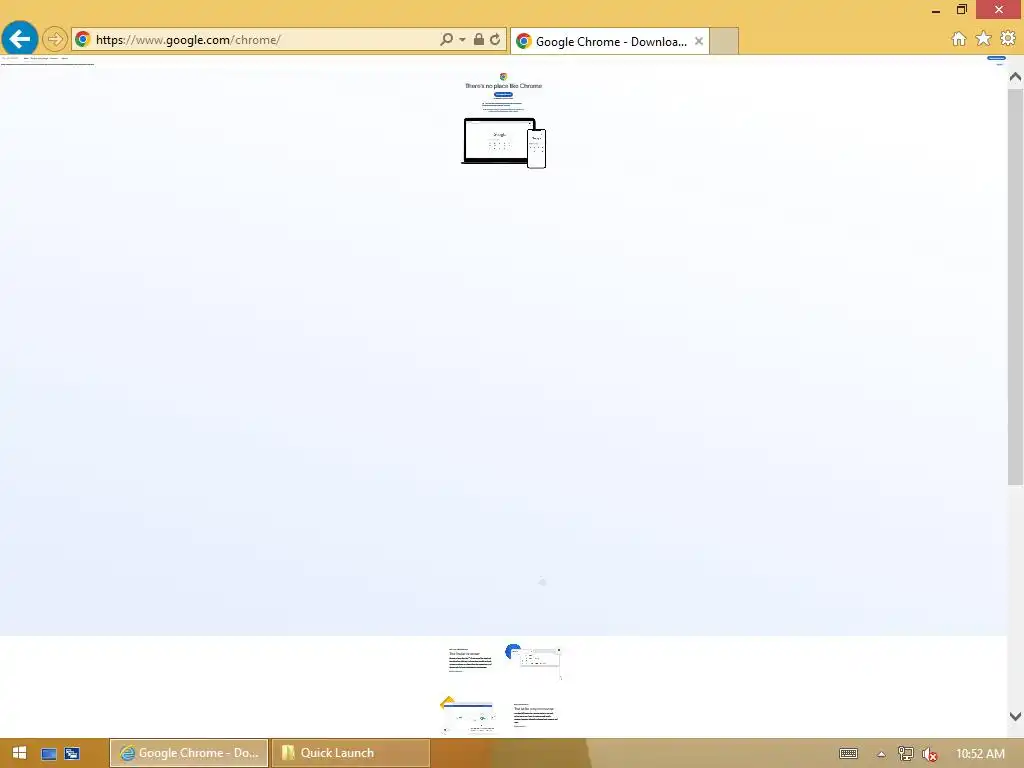Switch to Google Chrome - Do... taskbar button

pyautogui.click(x=189, y=753)
